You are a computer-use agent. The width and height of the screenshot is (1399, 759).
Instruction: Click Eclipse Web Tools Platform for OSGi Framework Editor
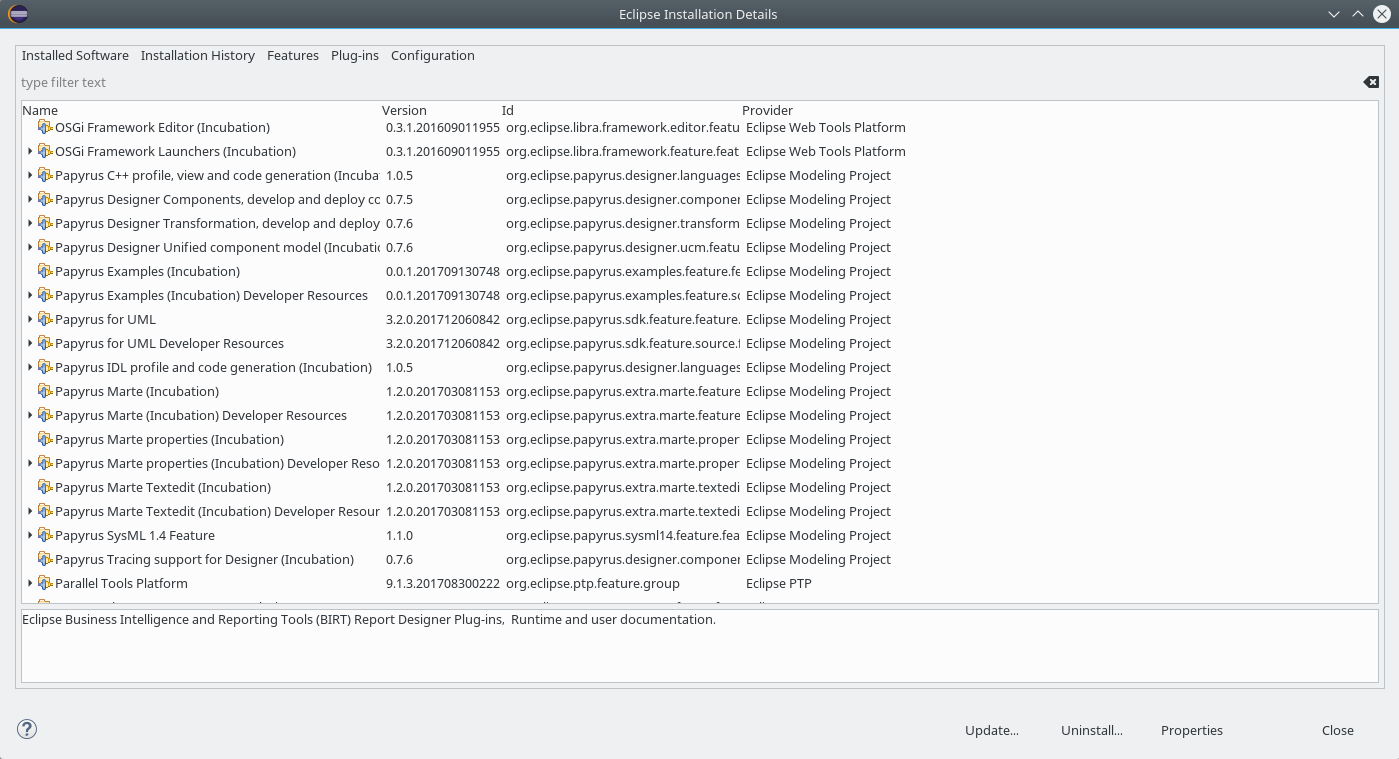click(826, 127)
